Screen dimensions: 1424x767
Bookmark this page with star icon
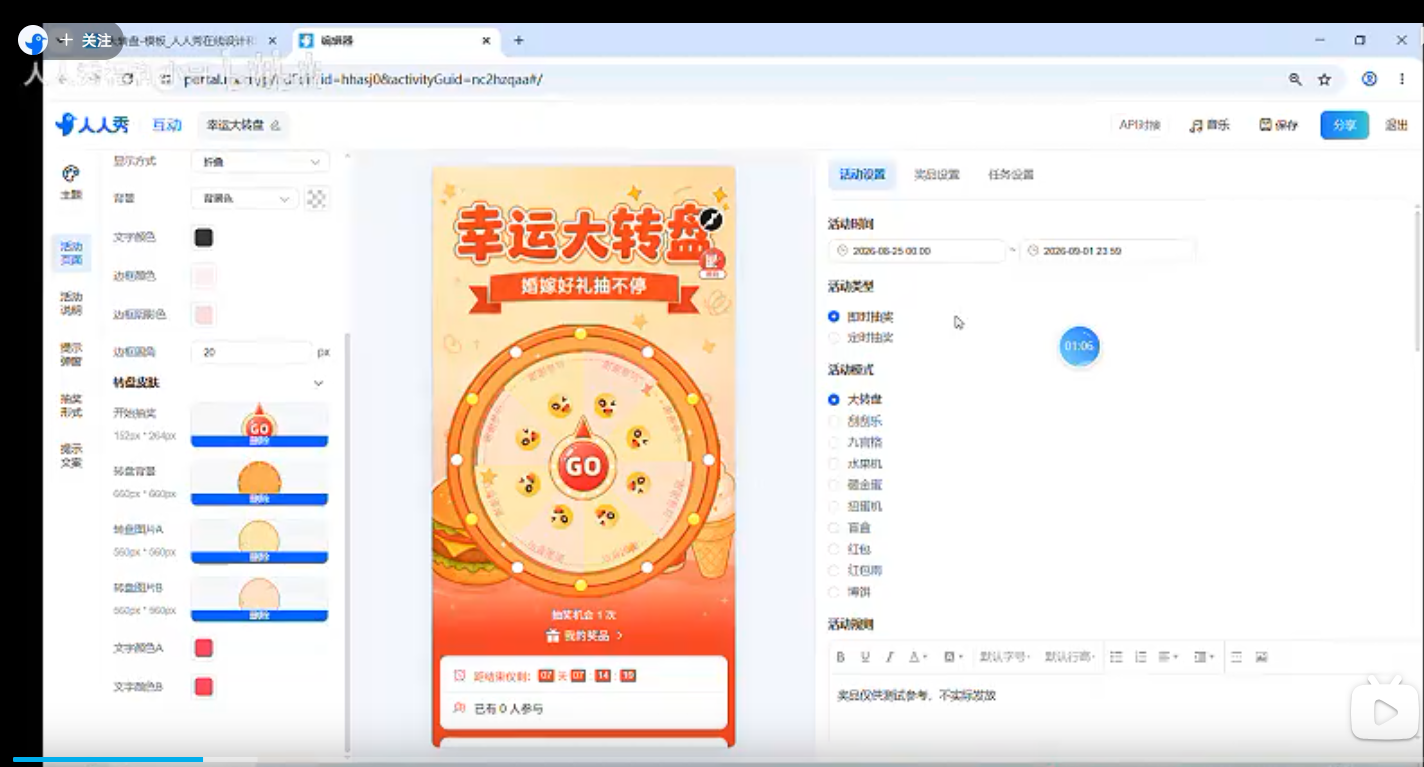point(1324,79)
